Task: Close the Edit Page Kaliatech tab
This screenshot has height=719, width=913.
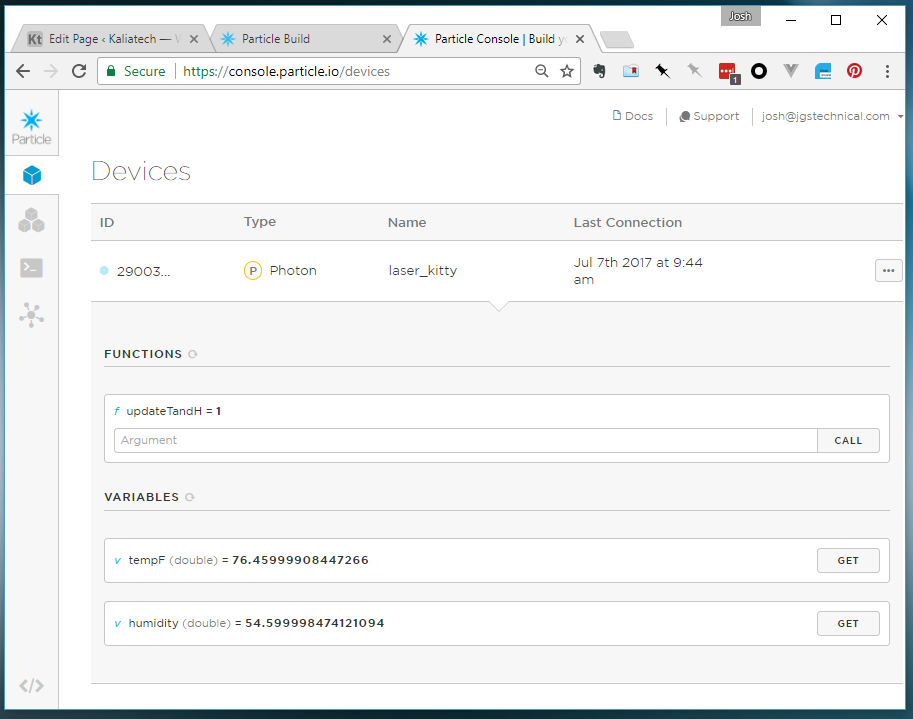Action: (194, 39)
